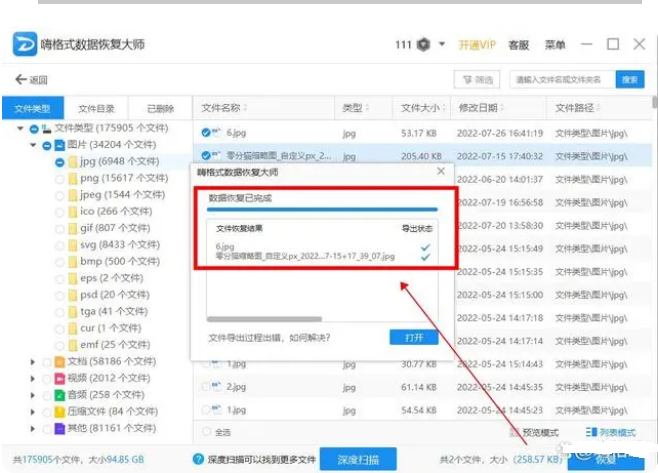658x473 pixels.
Task: Click the 打开 button in dialog
Action: (414, 338)
